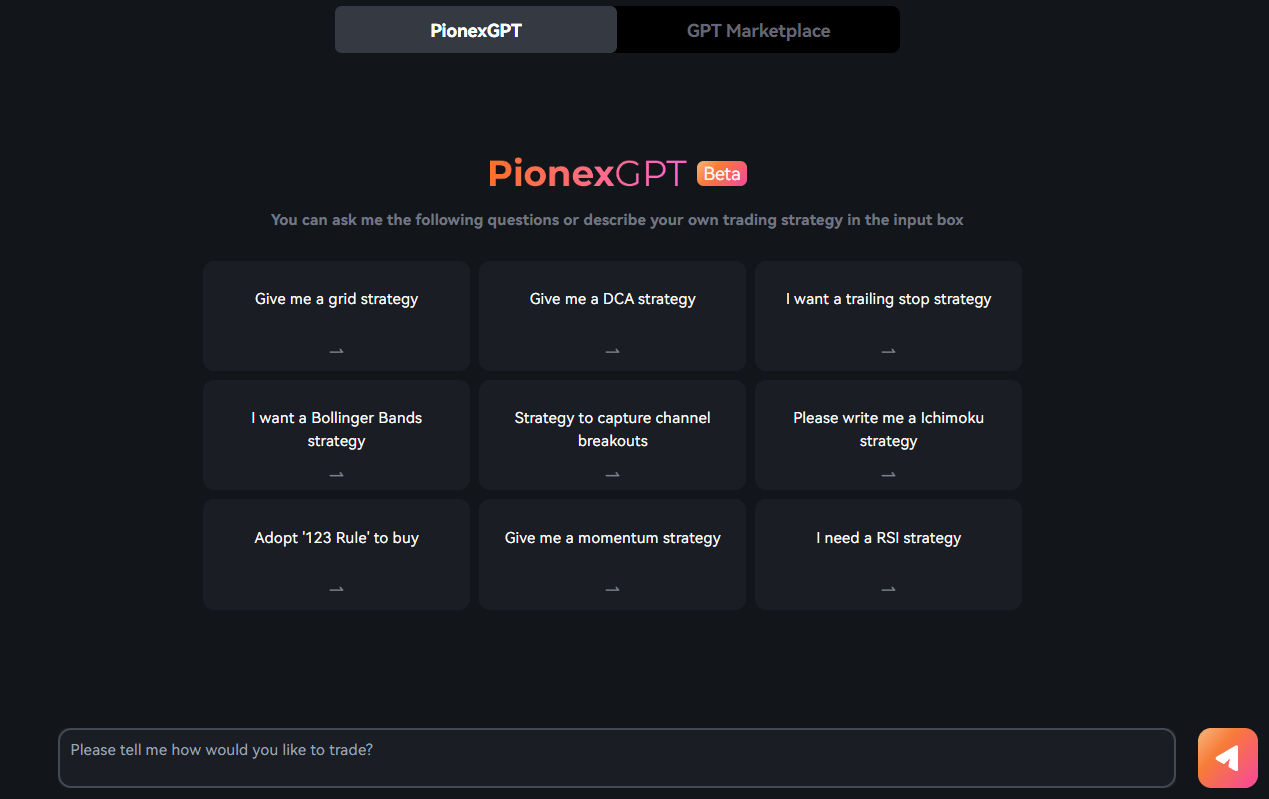Image resolution: width=1269 pixels, height=799 pixels.
Task: Choose "Give me a DCA strategy" prompt
Action: pos(612,299)
